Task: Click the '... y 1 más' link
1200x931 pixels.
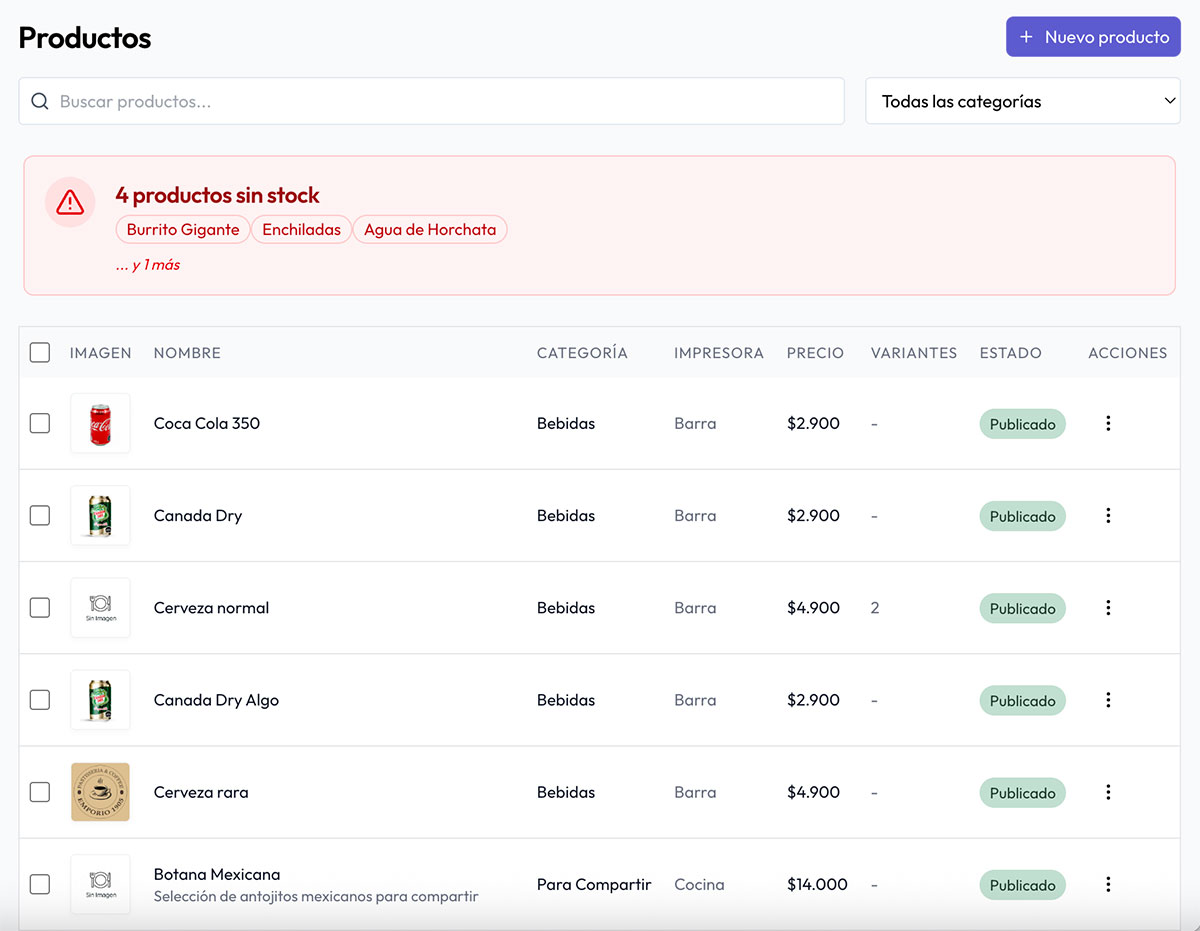Action: [x=148, y=265]
